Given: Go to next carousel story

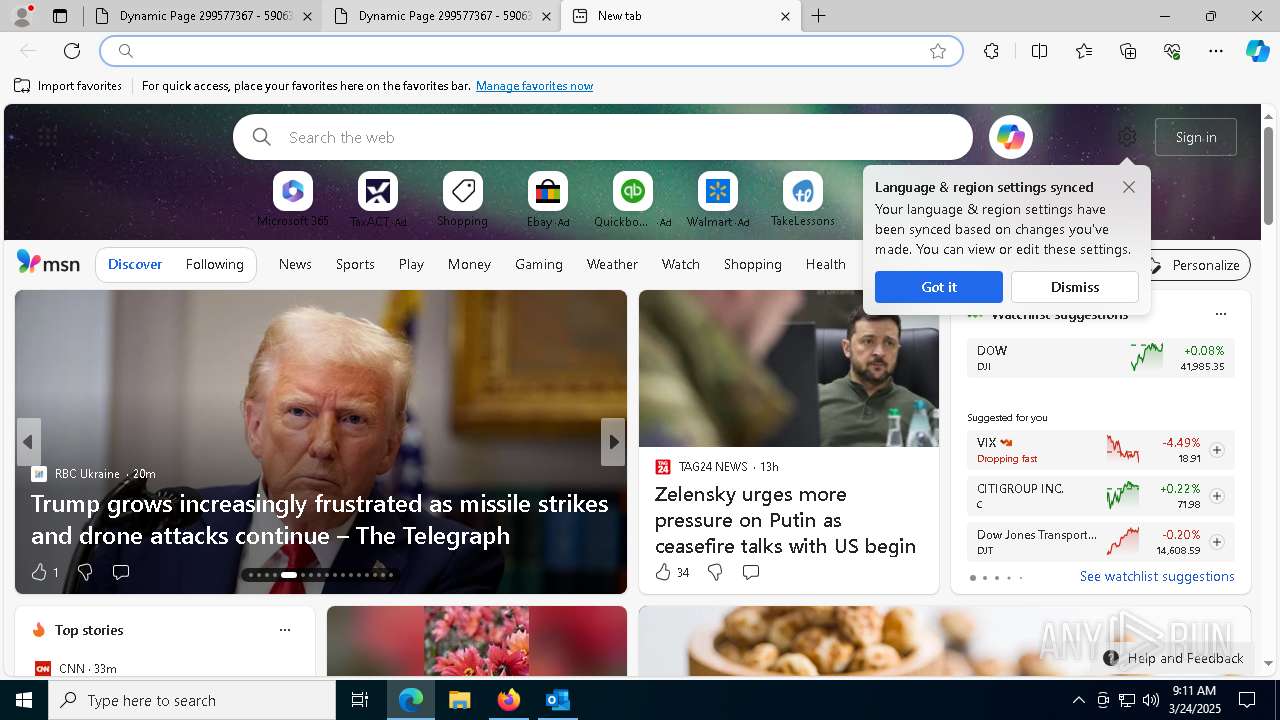Looking at the screenshot, I should (613, 442).
